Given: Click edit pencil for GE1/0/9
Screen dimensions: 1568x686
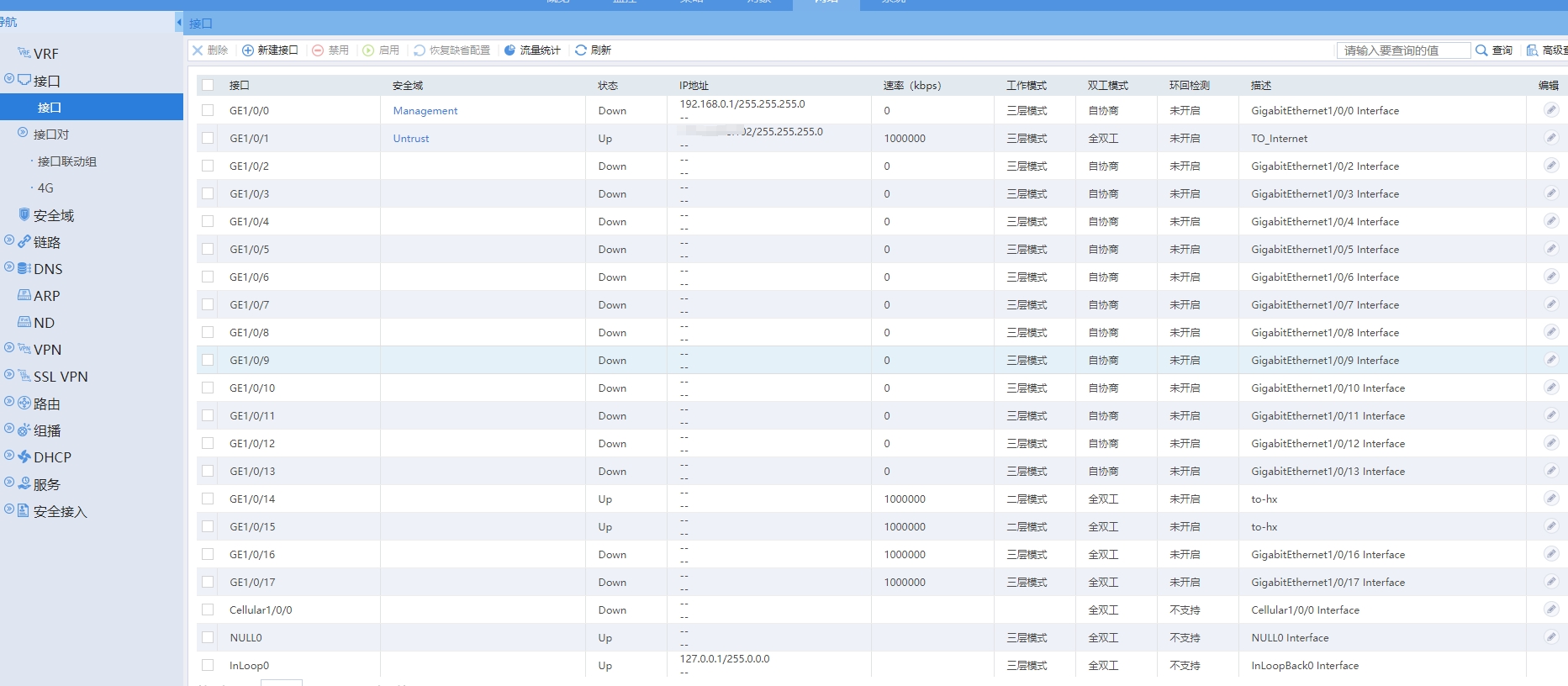Looking at the screenshot, I should [1551, 360].
